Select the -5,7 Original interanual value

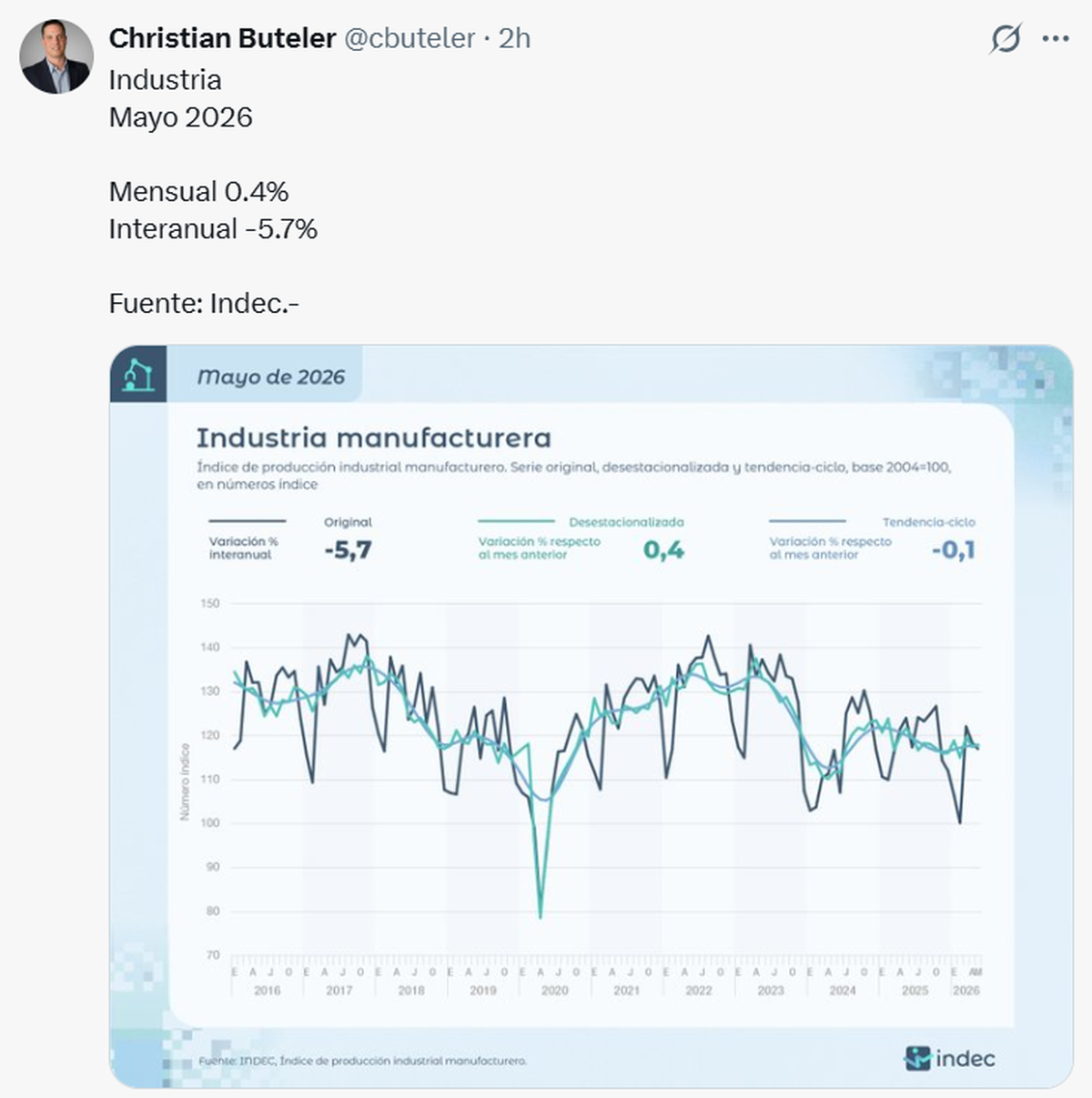coord(348,549)
